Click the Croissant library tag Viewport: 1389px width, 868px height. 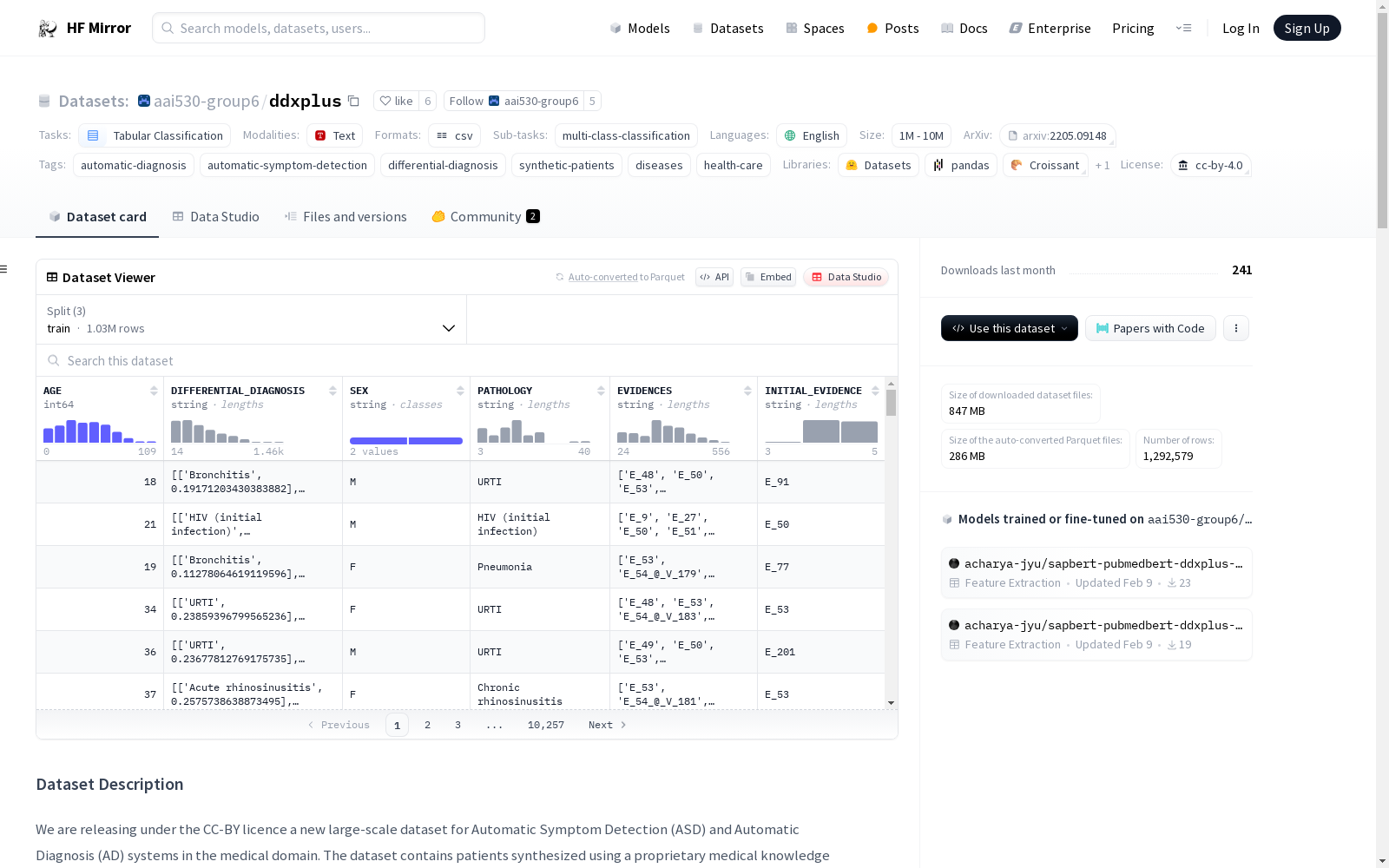[1045, 165]
